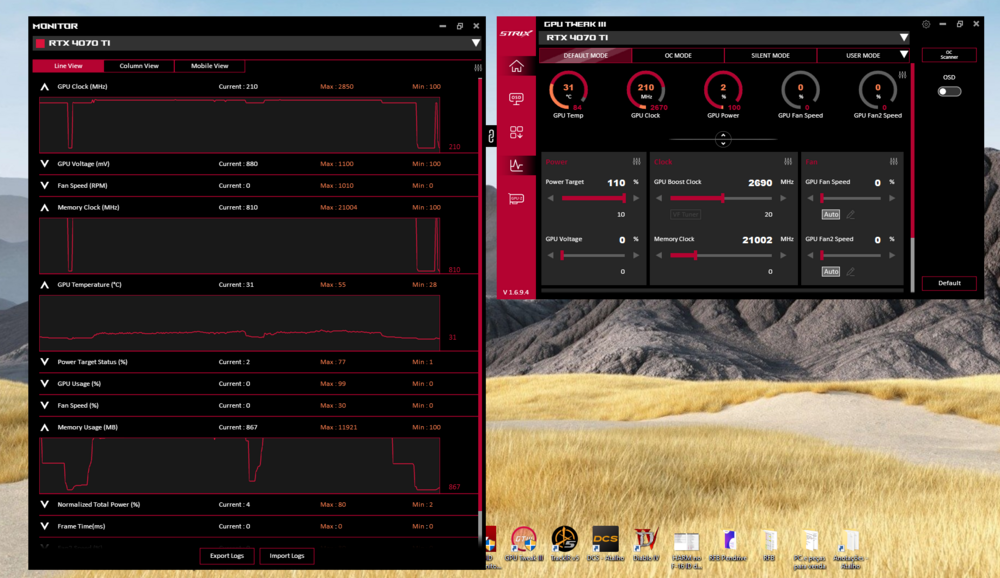Edit GPU Fan2 Speed curve pencil icon
Image resolution: width=1000 pixels, height=578 pixels.
850,272
